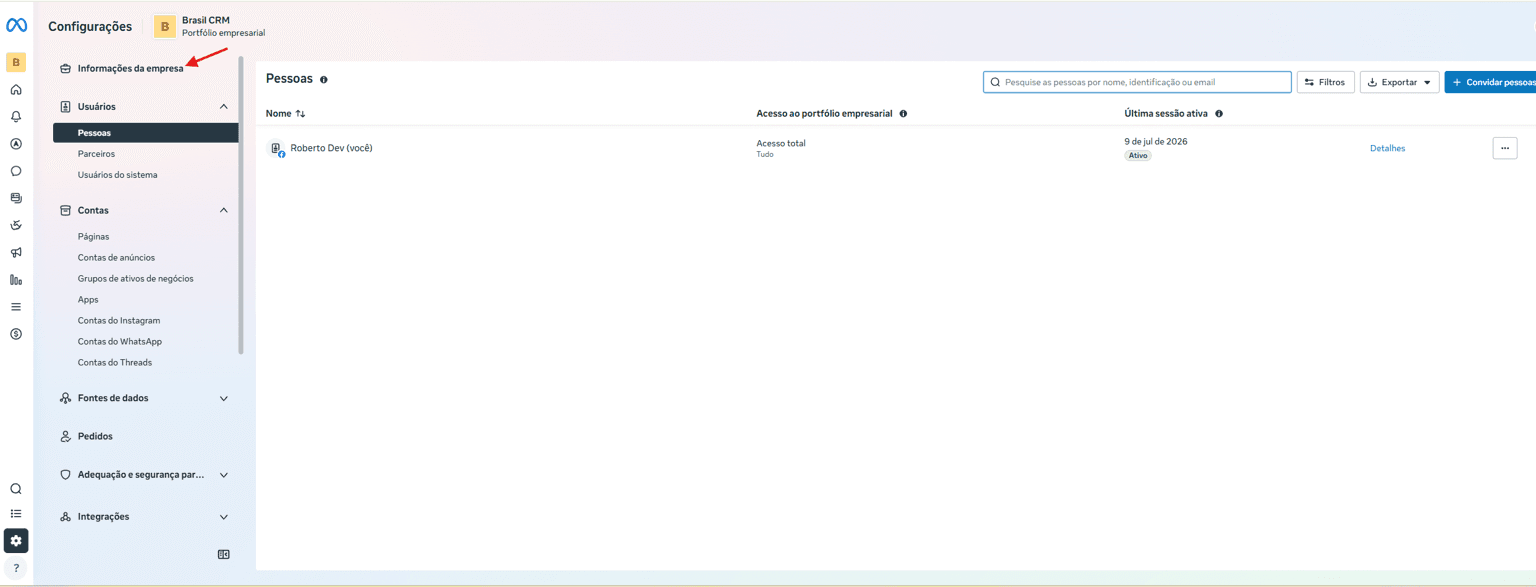Select Parceiros in sidebar
Viewport: 1536px width, 587px height.
coord(96,154)
